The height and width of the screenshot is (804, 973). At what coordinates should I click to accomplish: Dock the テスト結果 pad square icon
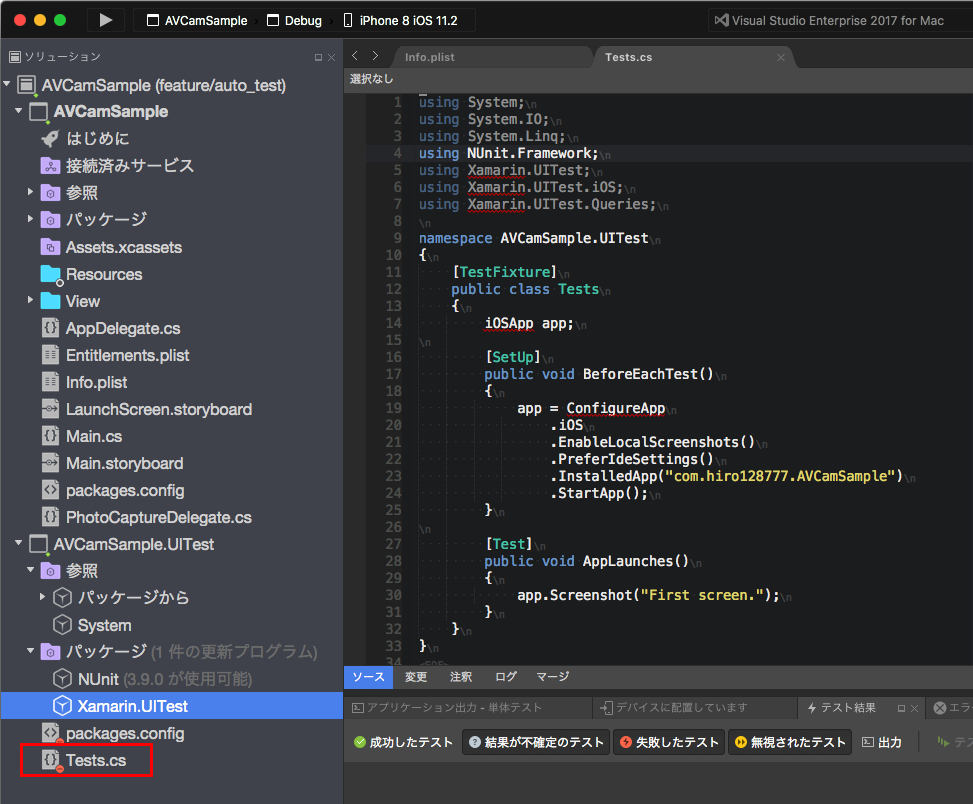tap(902, 708)
